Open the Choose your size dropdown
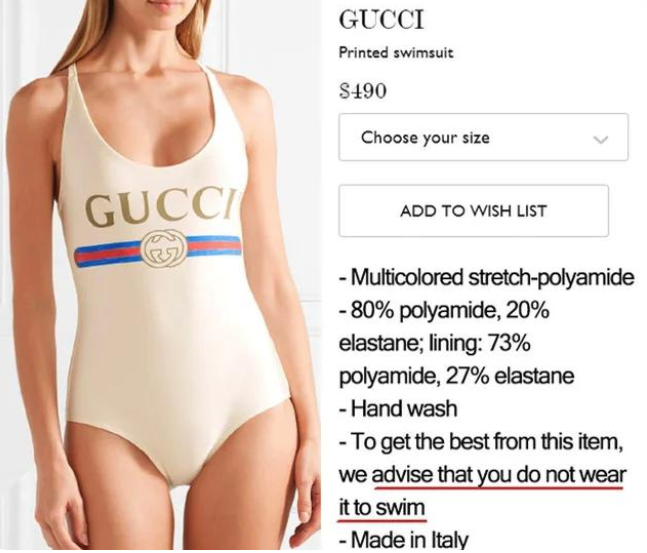The image size is (647, 553). (x=483, y=137)
